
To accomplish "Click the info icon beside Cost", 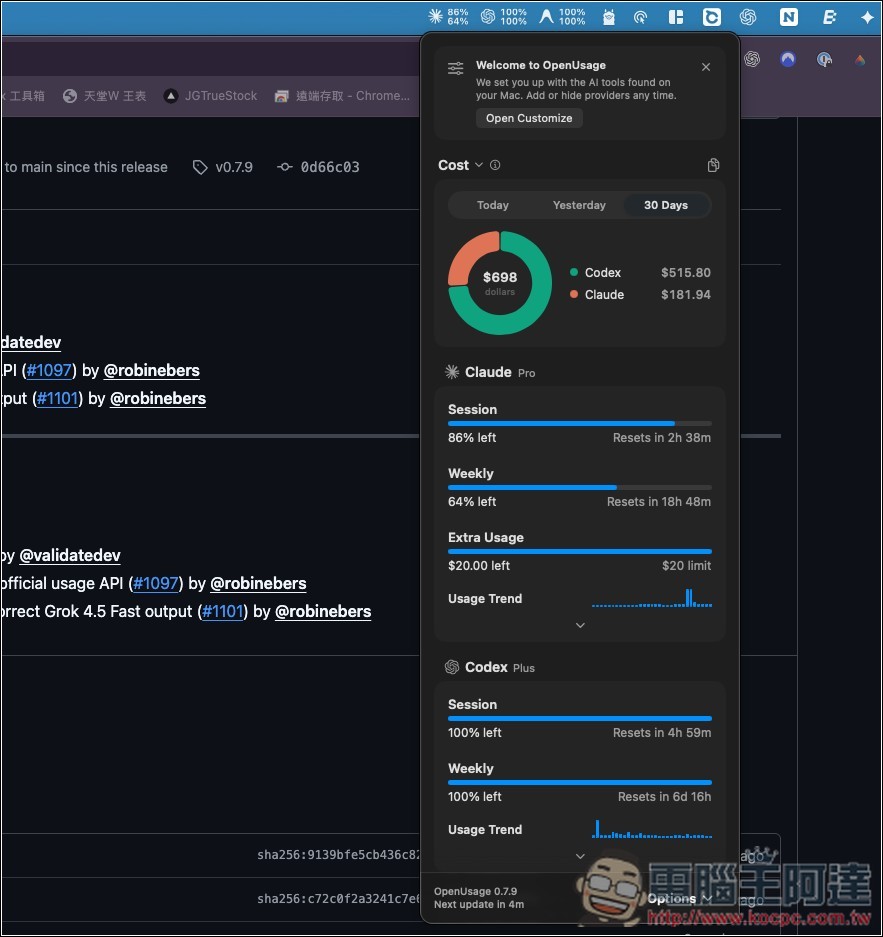I will (495, 165).
